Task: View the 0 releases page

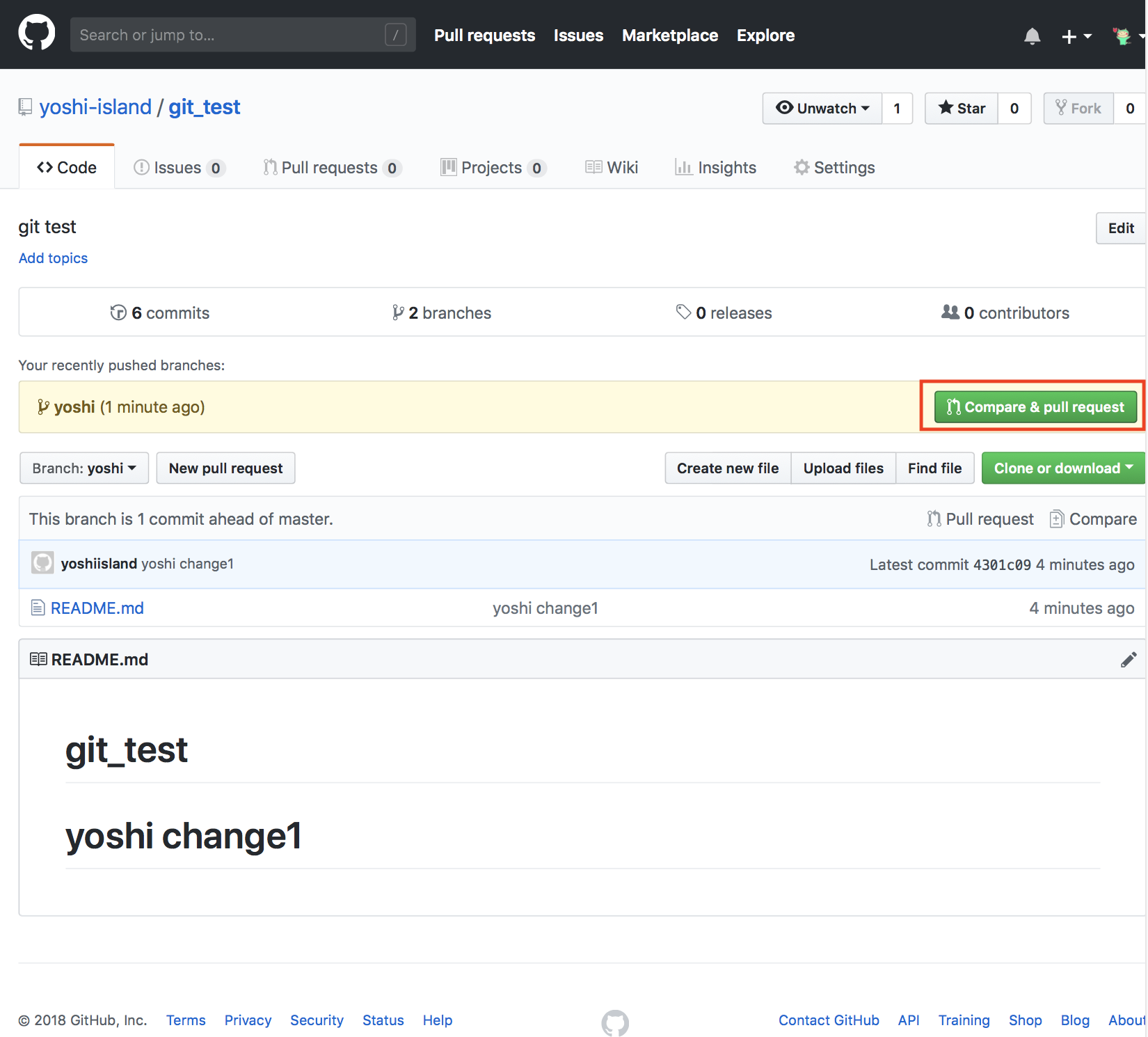Action: coord(724,313)
